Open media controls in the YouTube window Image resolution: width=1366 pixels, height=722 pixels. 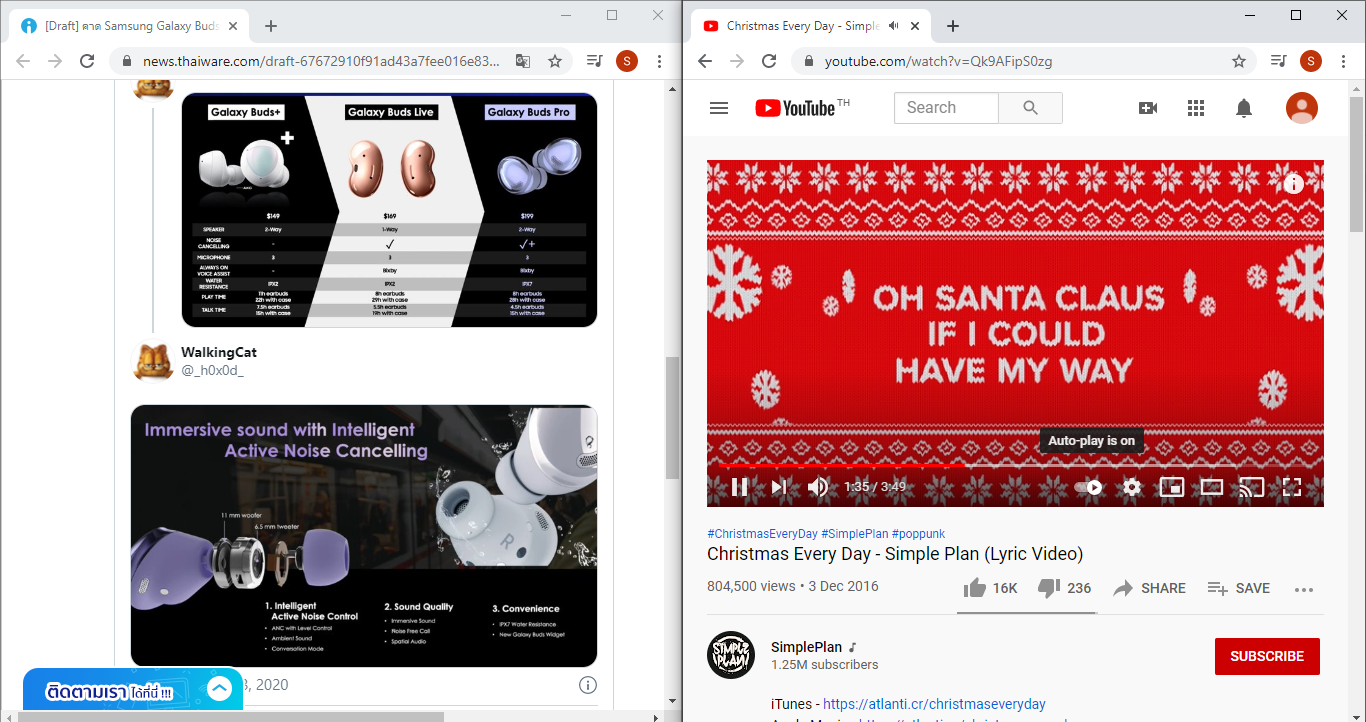pos(1279,61)
